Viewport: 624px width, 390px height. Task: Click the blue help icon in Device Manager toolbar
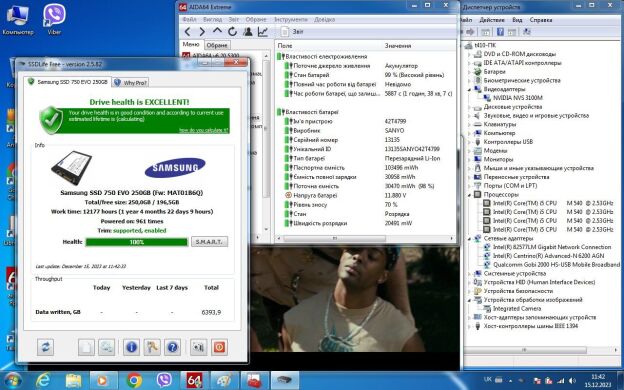500,32
